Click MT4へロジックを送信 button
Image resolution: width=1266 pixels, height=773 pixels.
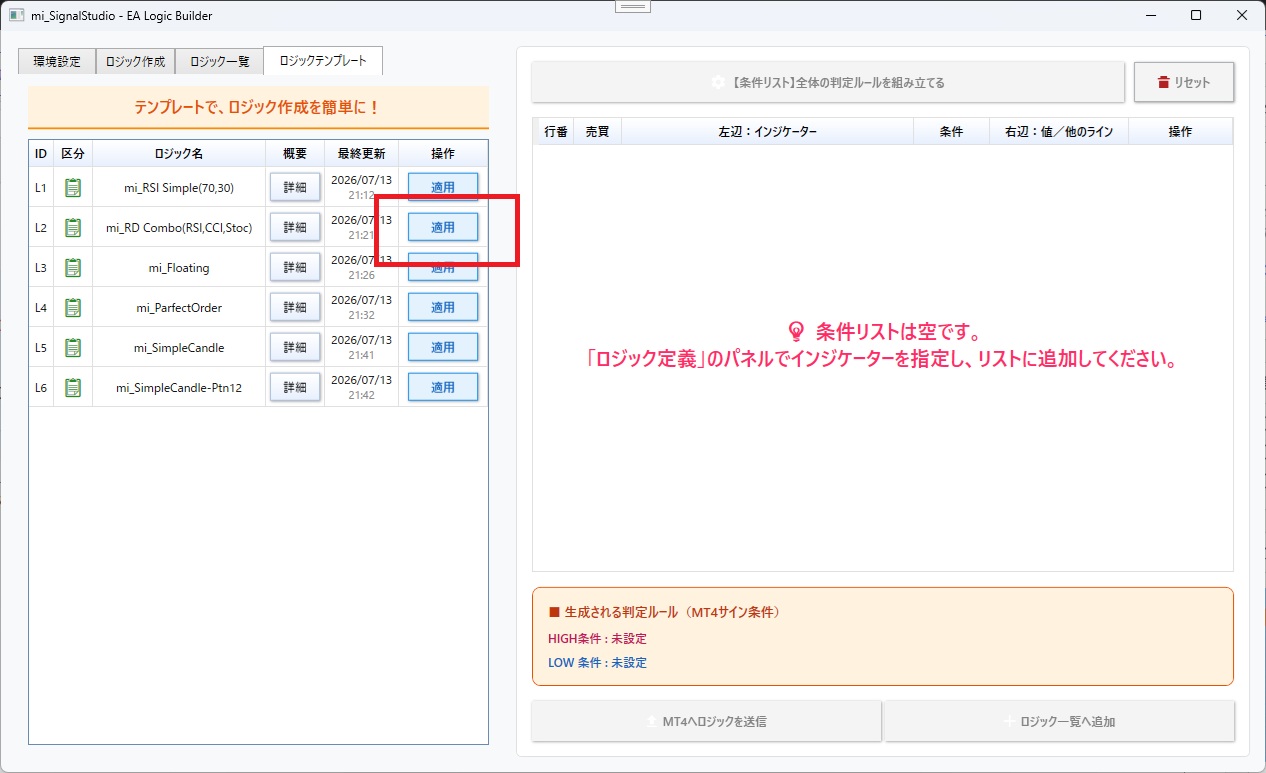[706, 721]
